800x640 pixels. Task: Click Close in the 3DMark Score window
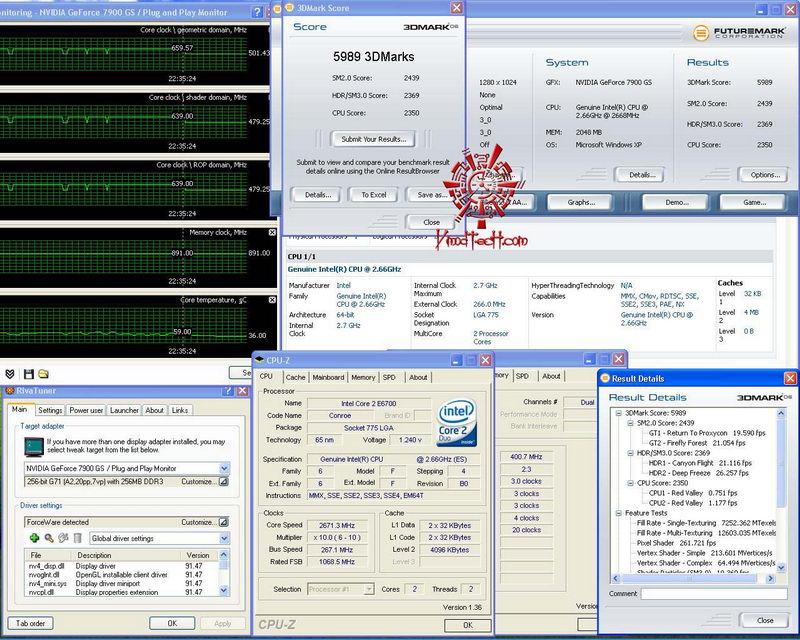(x=431, y=222)
